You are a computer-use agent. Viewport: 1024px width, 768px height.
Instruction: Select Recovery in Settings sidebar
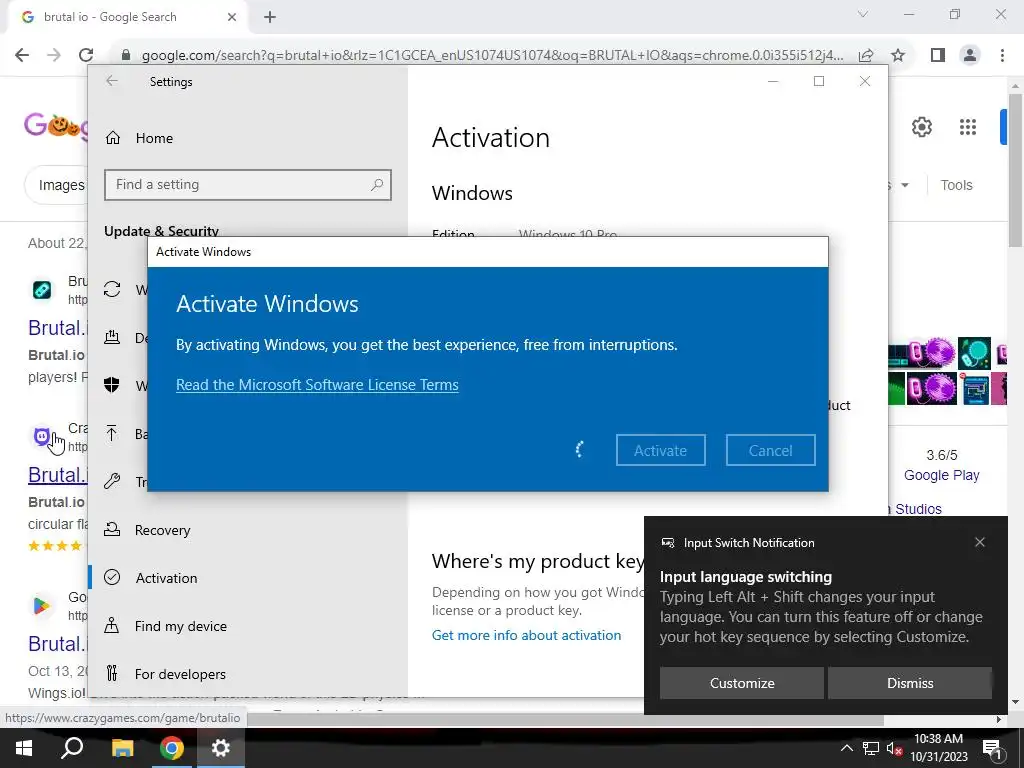point(162,530)
